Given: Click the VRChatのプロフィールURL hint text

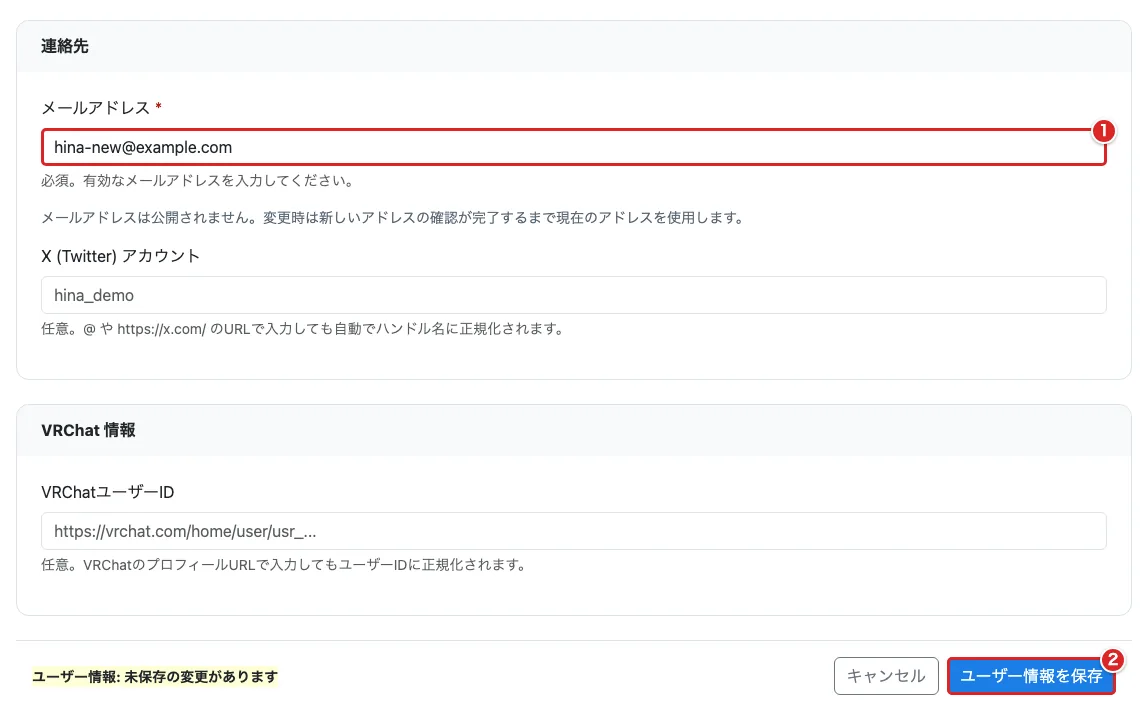Looking at the screenshot, I should click(x=284, y=564).
